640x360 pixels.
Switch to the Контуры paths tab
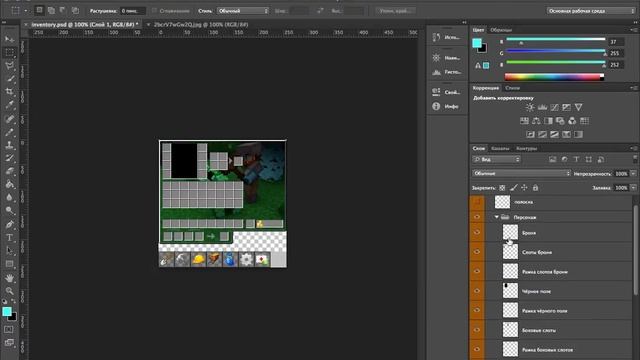(x=526, y=148)
